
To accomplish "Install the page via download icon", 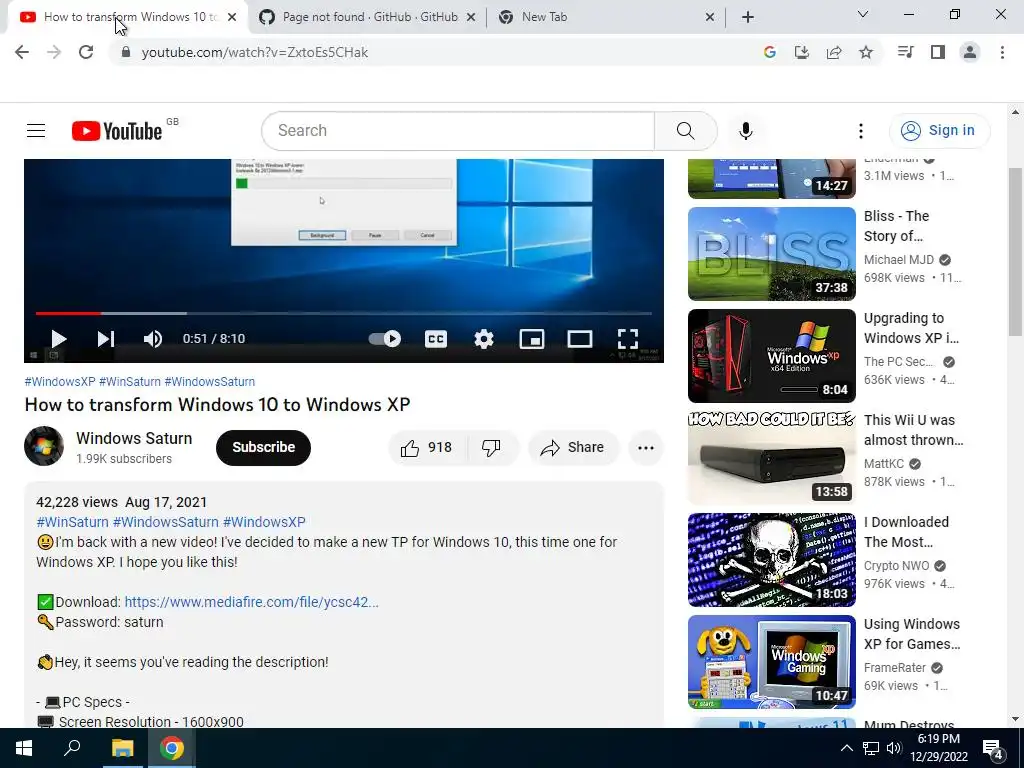I will (x=802, y=52).
